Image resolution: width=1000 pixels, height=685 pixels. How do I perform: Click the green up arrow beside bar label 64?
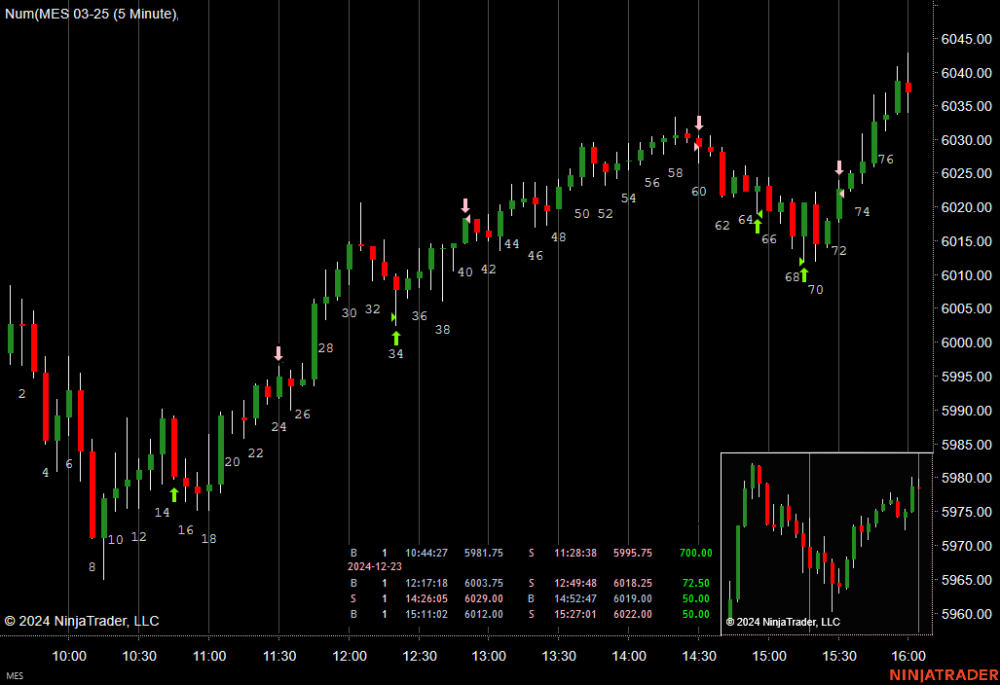point(758,225)
